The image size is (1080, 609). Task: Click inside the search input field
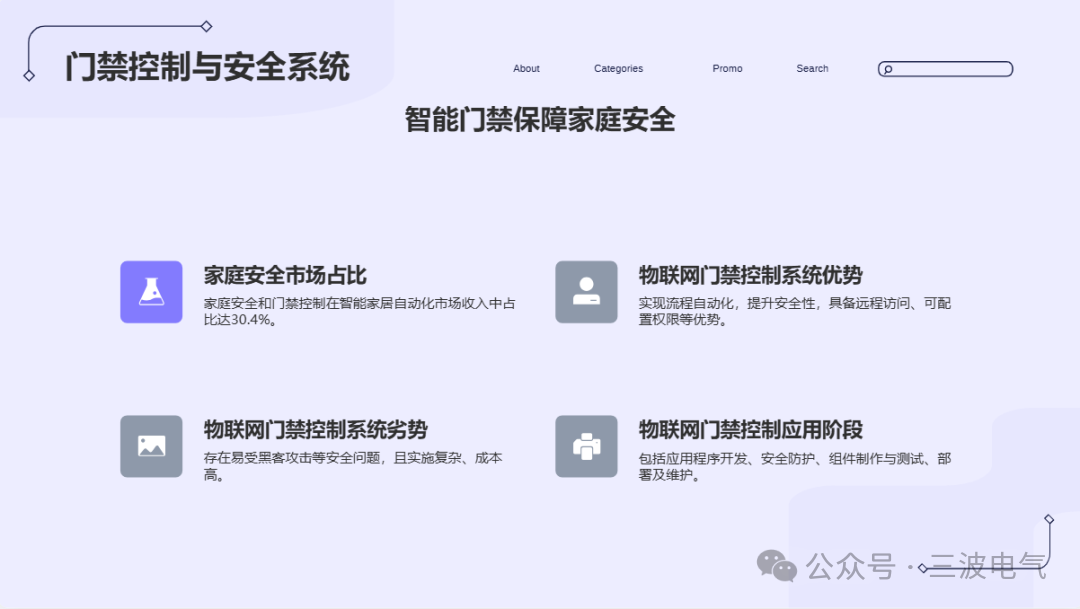pos(945,69)
